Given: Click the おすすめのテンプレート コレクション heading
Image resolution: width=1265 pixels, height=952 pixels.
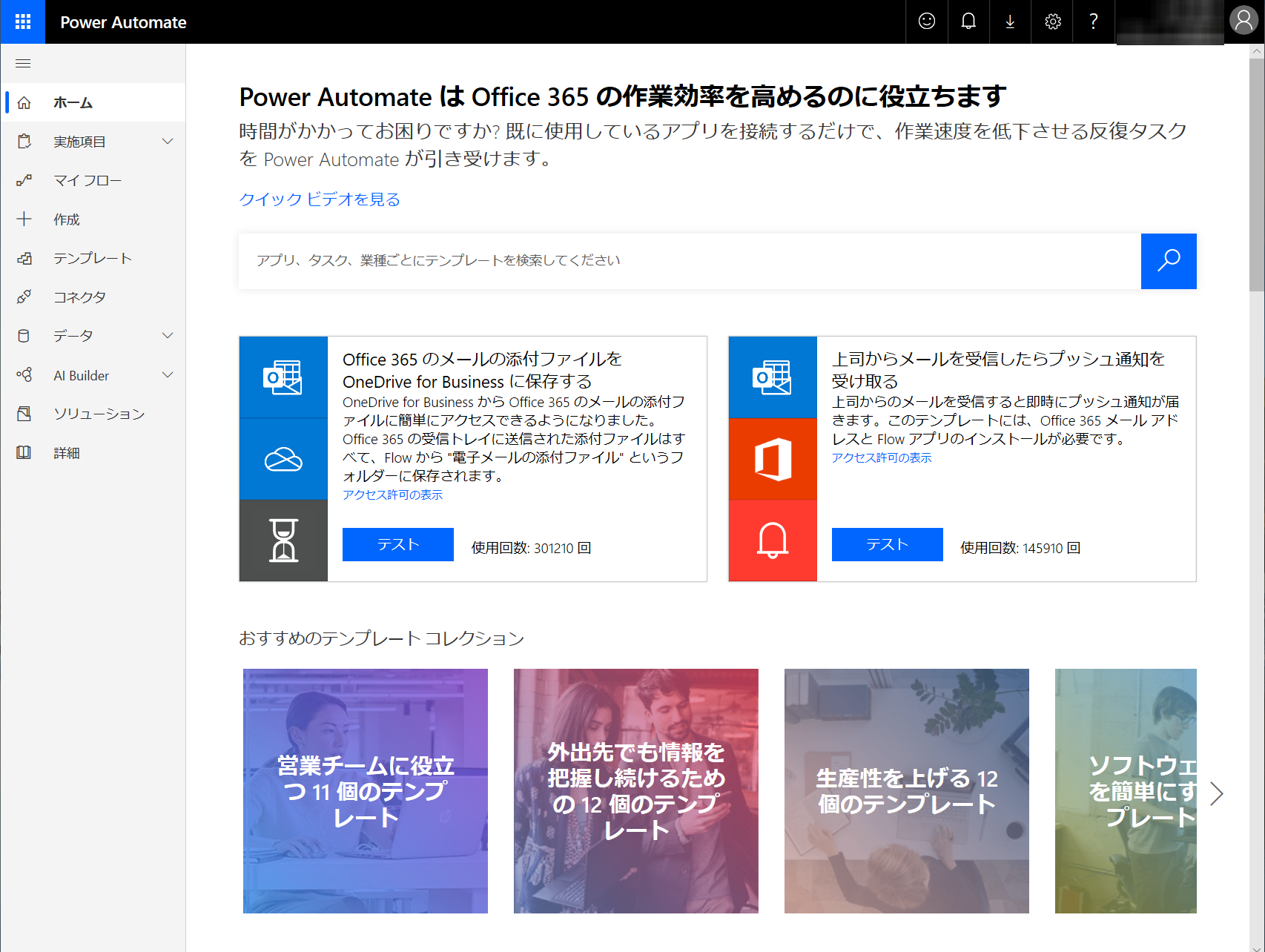Looking at the screenshot, I should (x=381, y=638).
